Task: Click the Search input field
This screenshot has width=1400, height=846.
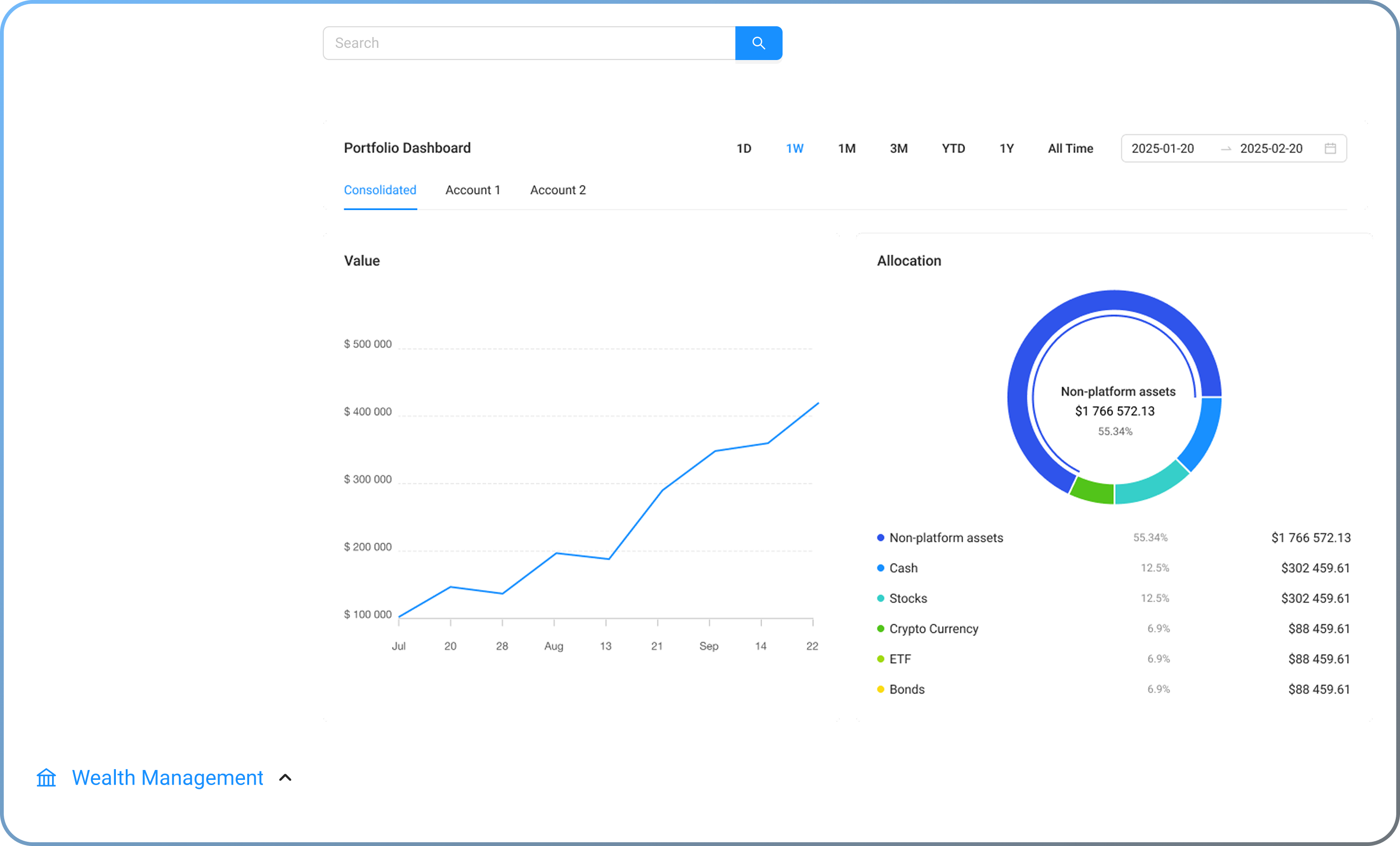Action: tap(529, 43)
